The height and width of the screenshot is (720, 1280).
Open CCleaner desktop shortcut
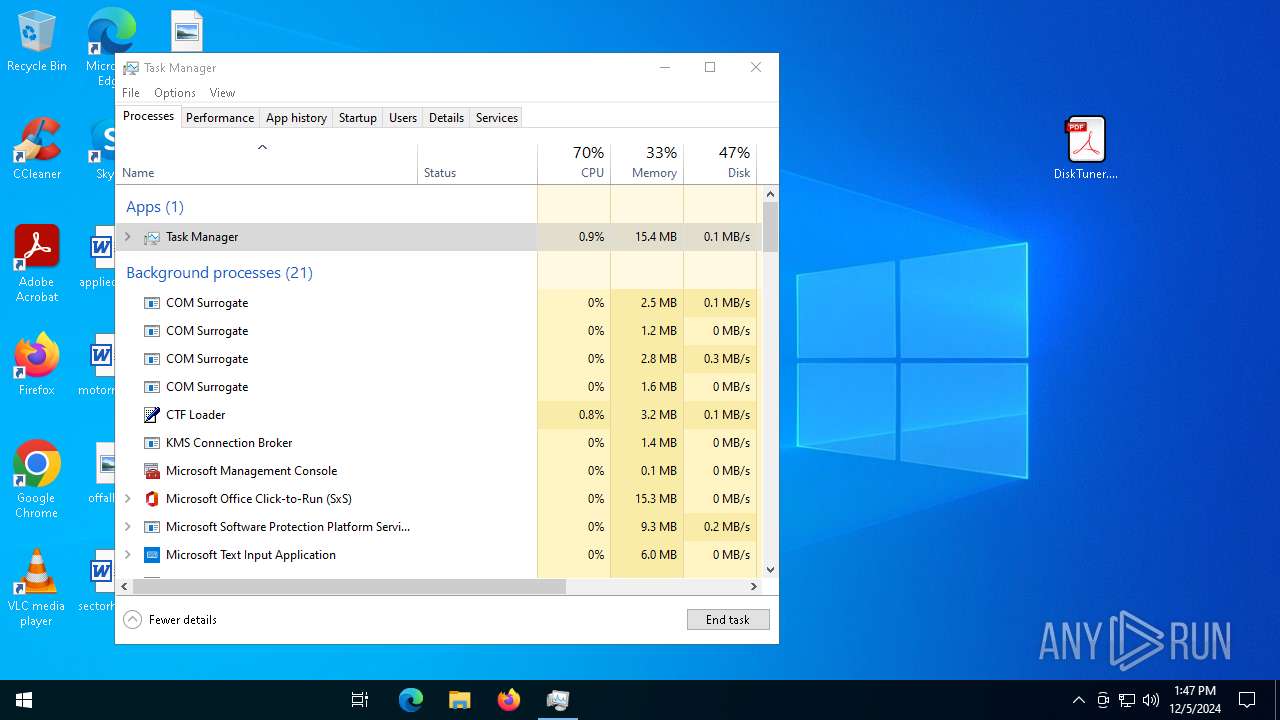pos(37,150)
